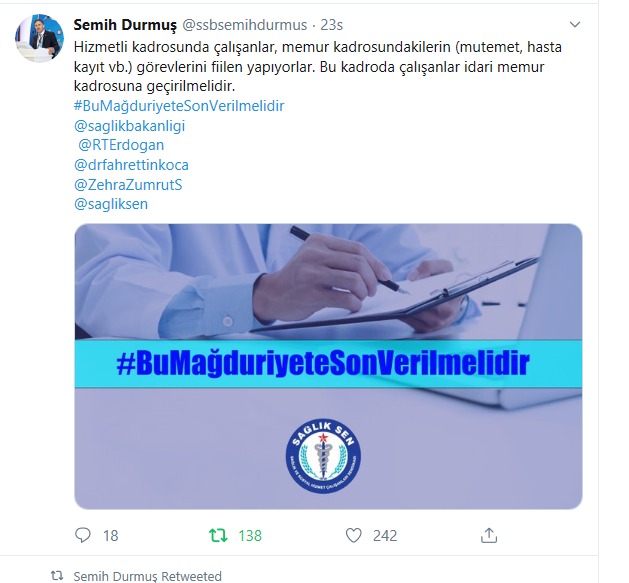Image resolution: width=629 pixels, height=583 pixels.
Task: Click the retweeted icon beside Semih Durmuş Retweeted
Action: pyautogui.click(x=57, y=576)
